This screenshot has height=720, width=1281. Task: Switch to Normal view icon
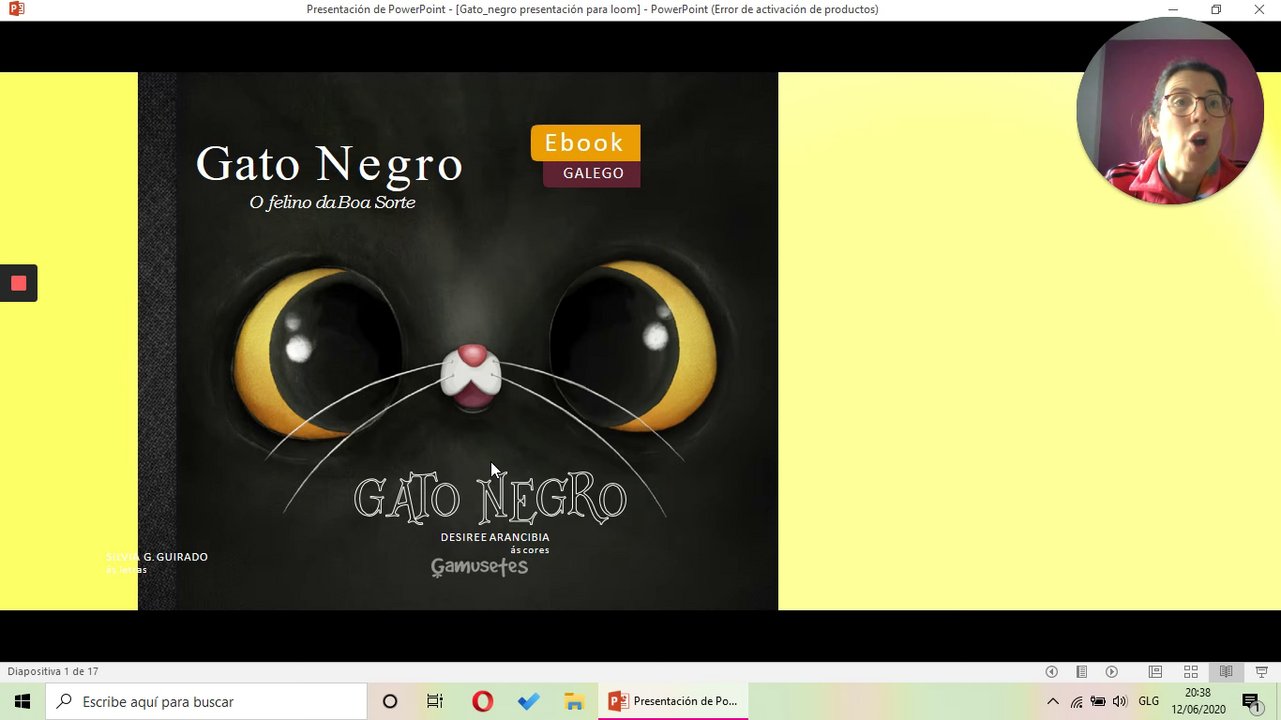[x=1155, y=672]
